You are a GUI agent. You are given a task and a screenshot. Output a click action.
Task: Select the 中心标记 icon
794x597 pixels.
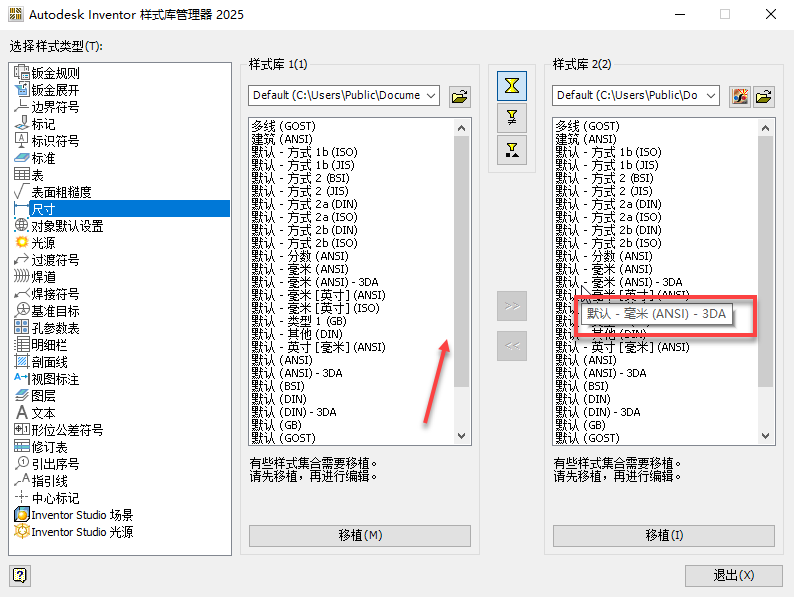coord(21,497)
